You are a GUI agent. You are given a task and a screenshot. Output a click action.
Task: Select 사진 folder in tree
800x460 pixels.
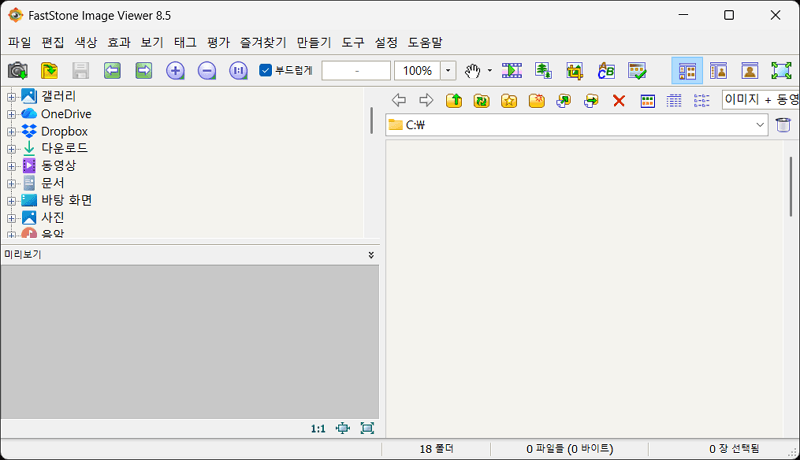53,217
